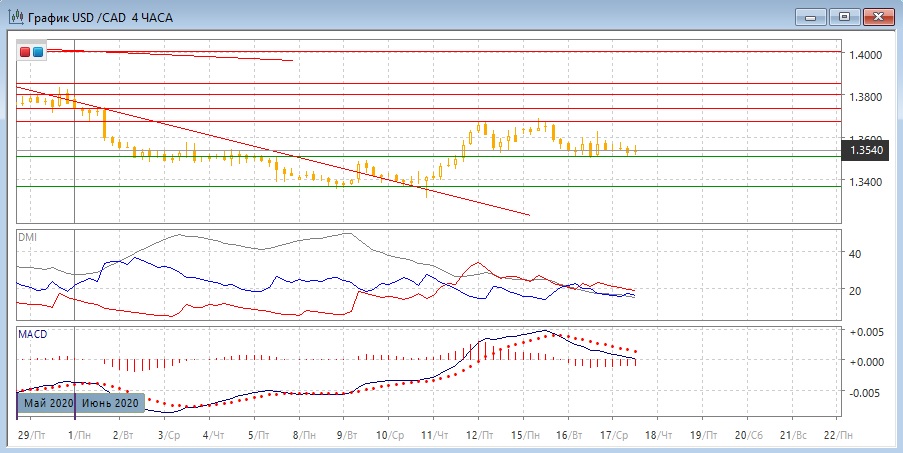Click the 15/Пн date on time axis
The width and height of the screenshot is (903, 453).
(x=523, y=436)
